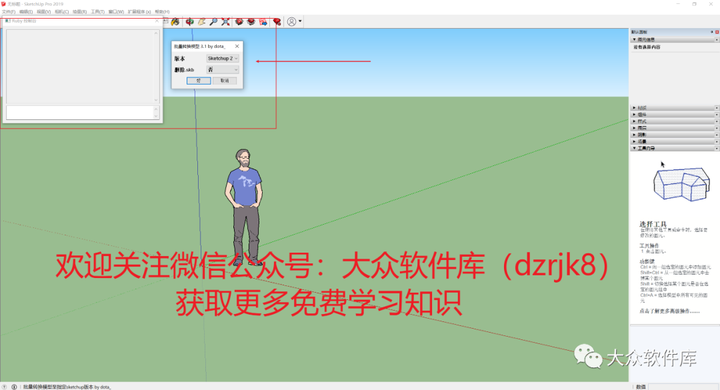
Task: Open the 视图(V) menu
Action: (x=44, y=11)
